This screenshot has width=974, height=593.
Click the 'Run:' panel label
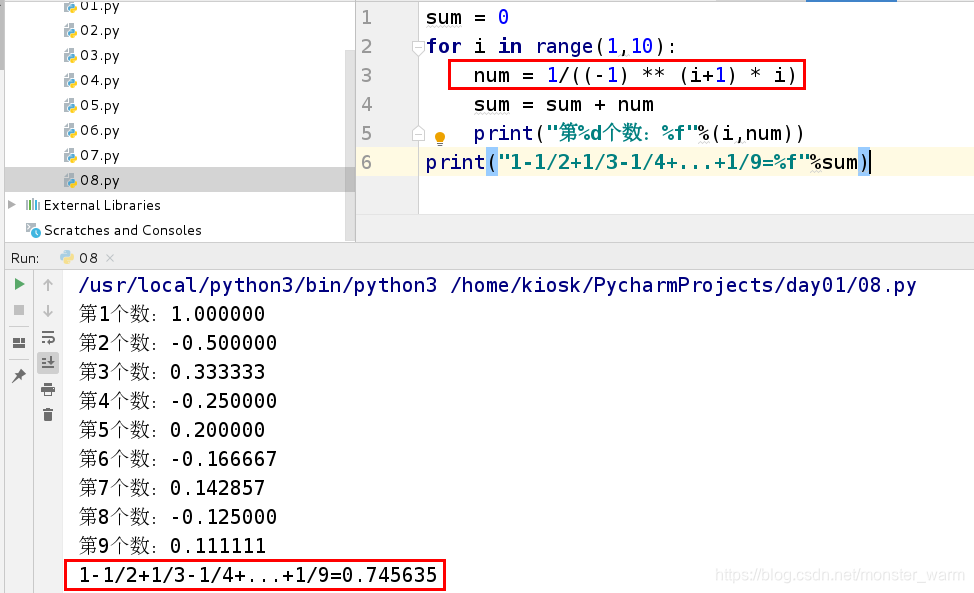[25, 258]
